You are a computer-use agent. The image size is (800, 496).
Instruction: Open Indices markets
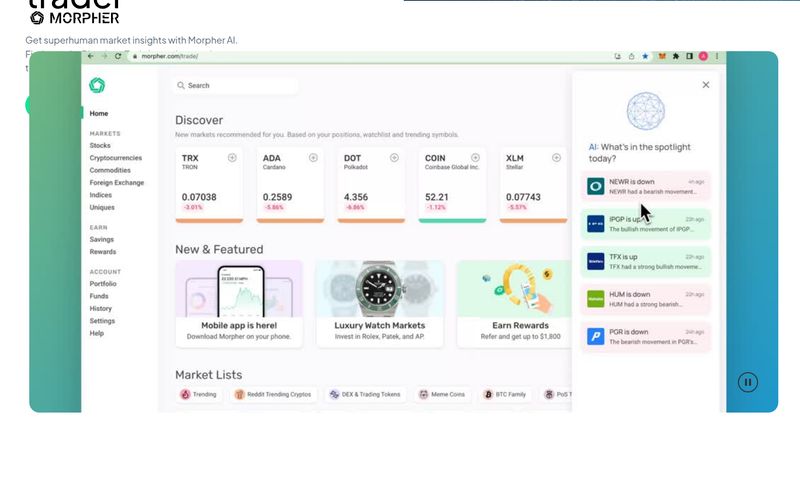click(101, 195)
